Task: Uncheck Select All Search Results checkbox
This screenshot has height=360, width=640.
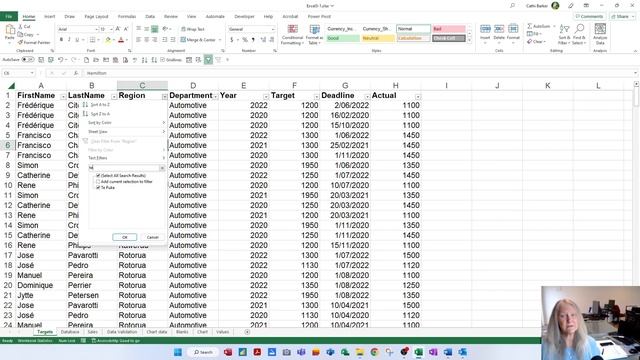Action: pyautogui.click(x=98, y=176)
